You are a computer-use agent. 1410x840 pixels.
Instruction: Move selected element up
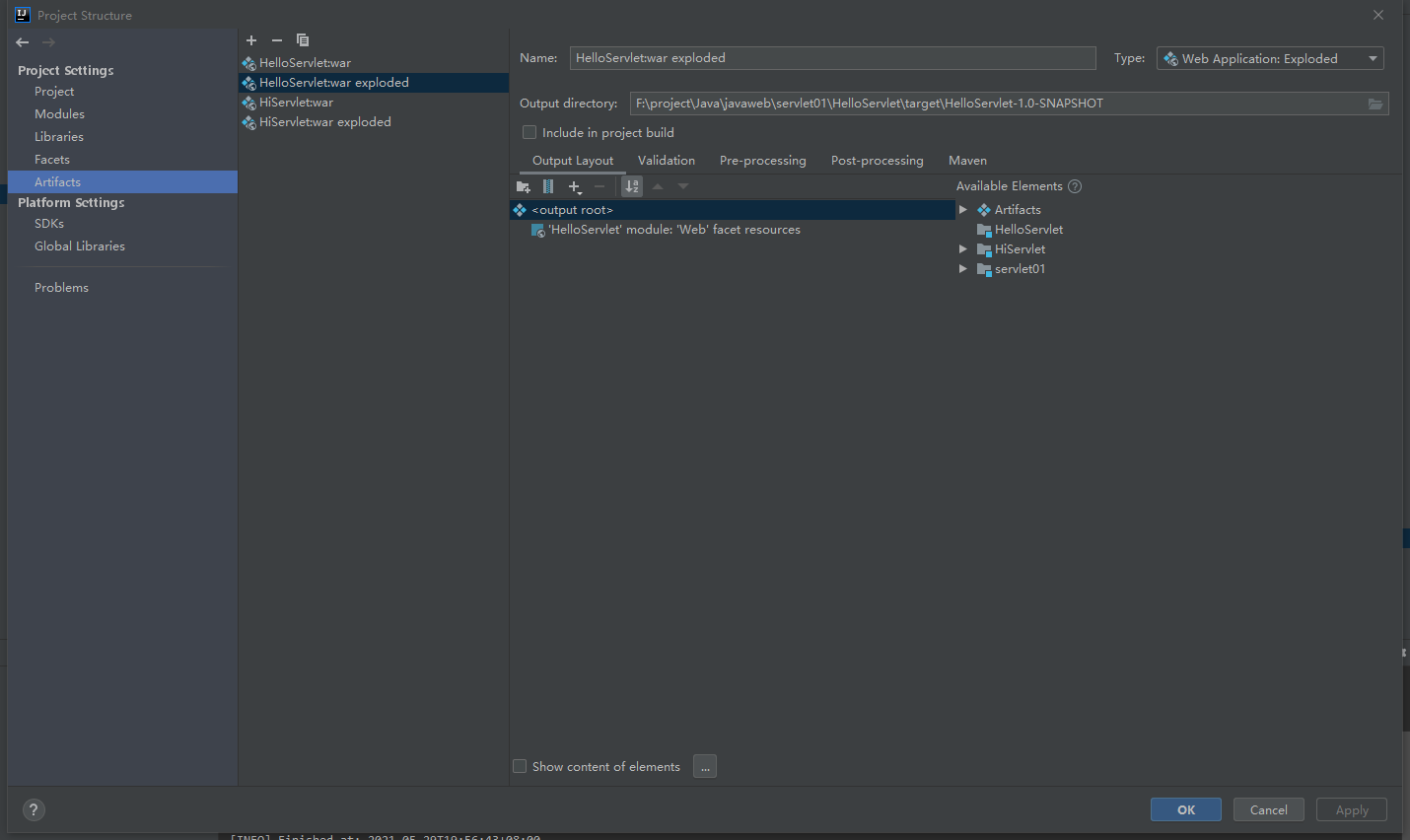658,186
